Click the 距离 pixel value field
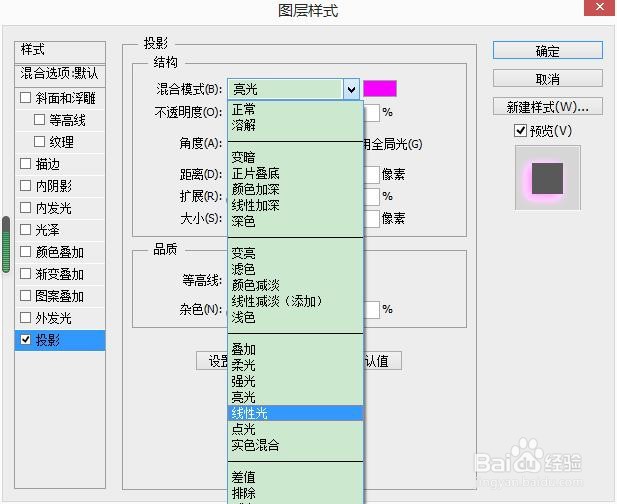 371,174
